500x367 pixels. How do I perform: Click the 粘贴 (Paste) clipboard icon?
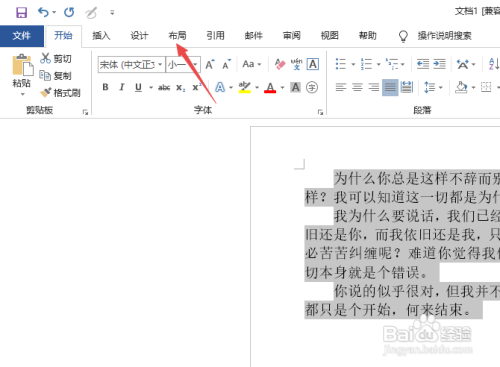[x=22, y=65]
